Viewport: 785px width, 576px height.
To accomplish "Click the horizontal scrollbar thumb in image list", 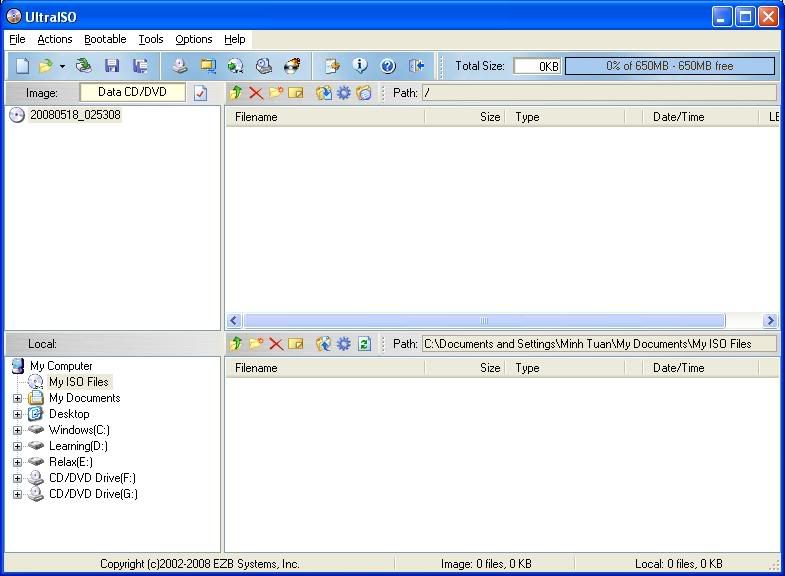I will (x=484, y=320).
